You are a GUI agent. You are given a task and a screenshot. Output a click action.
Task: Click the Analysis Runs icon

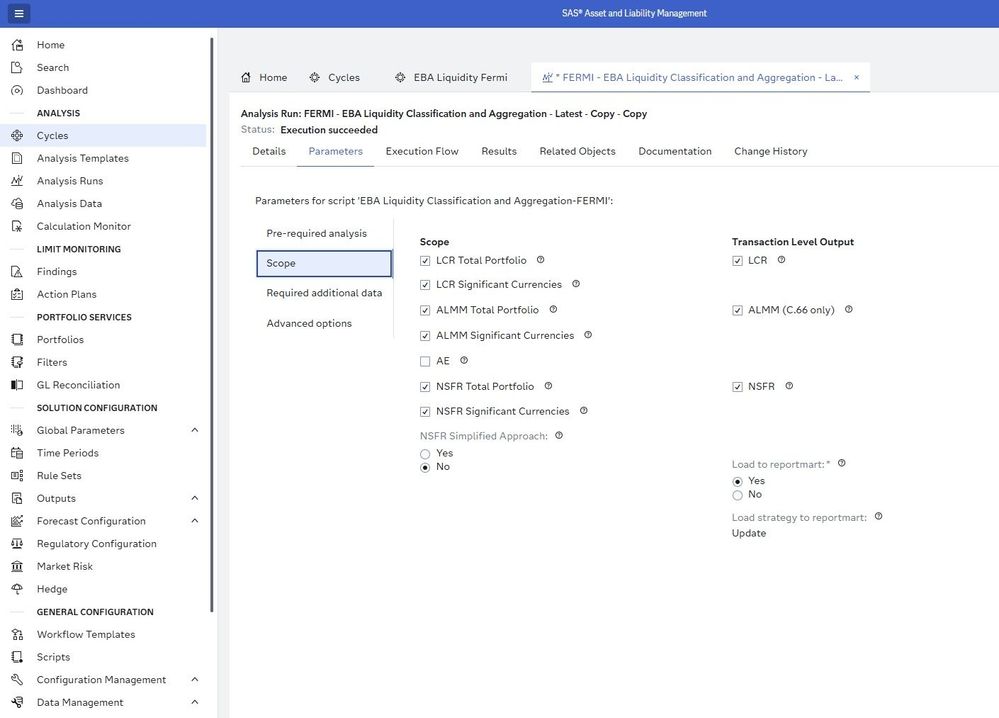17,181
